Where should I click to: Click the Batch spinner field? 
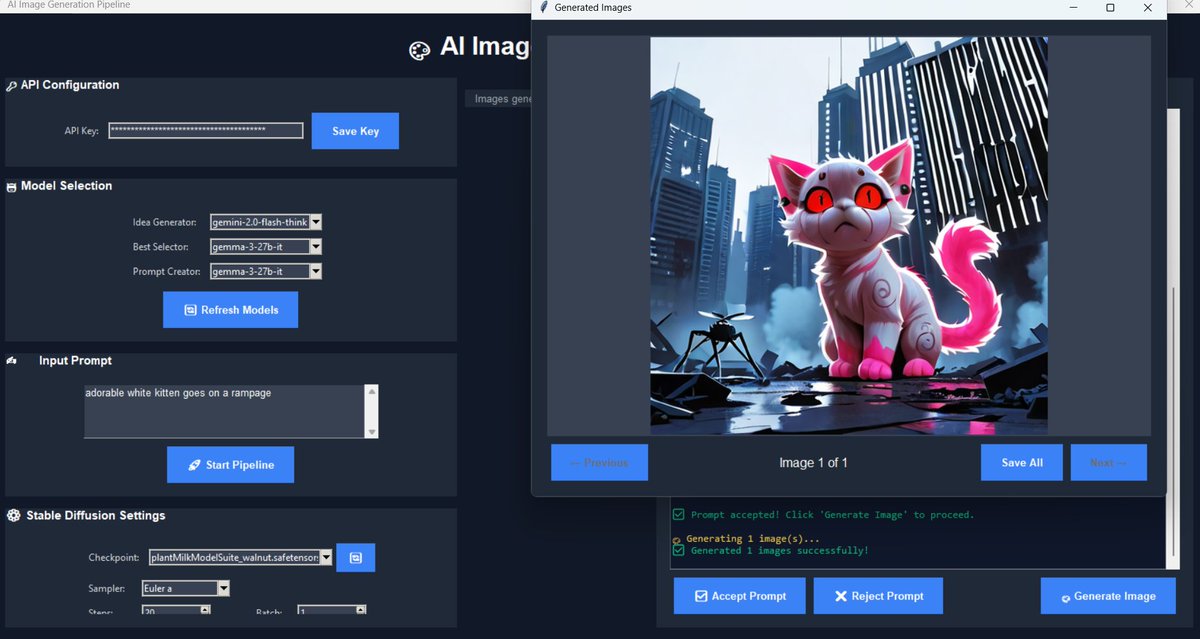point(332,611)
